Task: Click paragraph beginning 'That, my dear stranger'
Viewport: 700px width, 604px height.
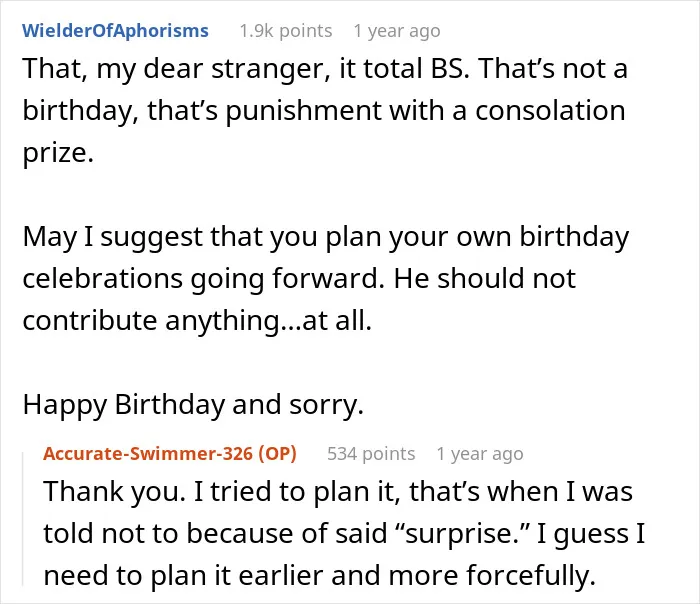Action: (x=325, y=110)
